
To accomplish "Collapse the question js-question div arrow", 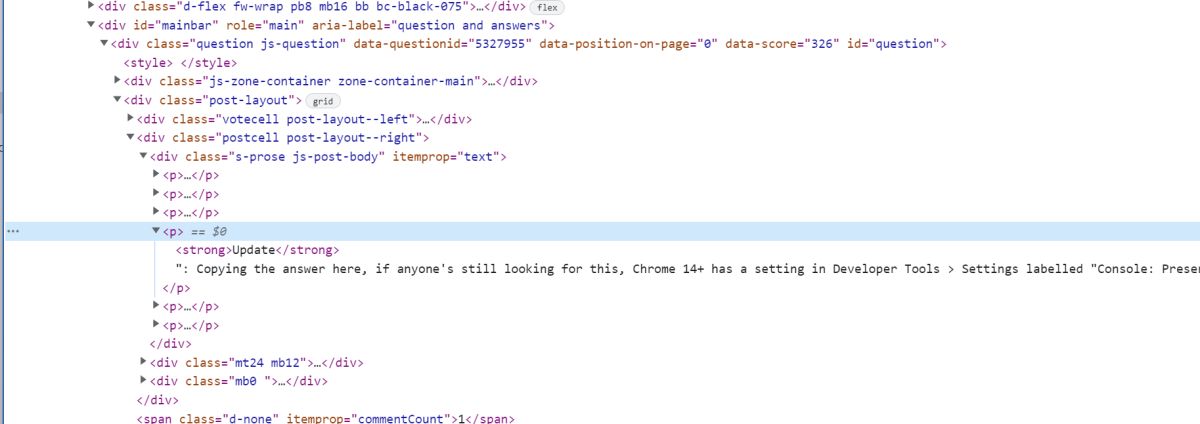I will pos(104,44).
